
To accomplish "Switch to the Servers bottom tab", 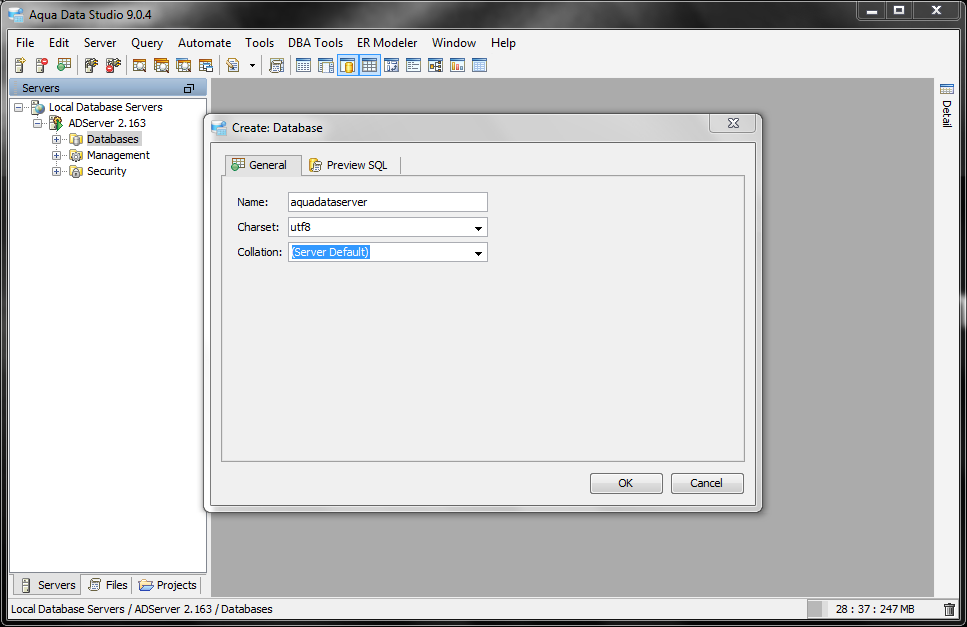I will tap(48, 585).
